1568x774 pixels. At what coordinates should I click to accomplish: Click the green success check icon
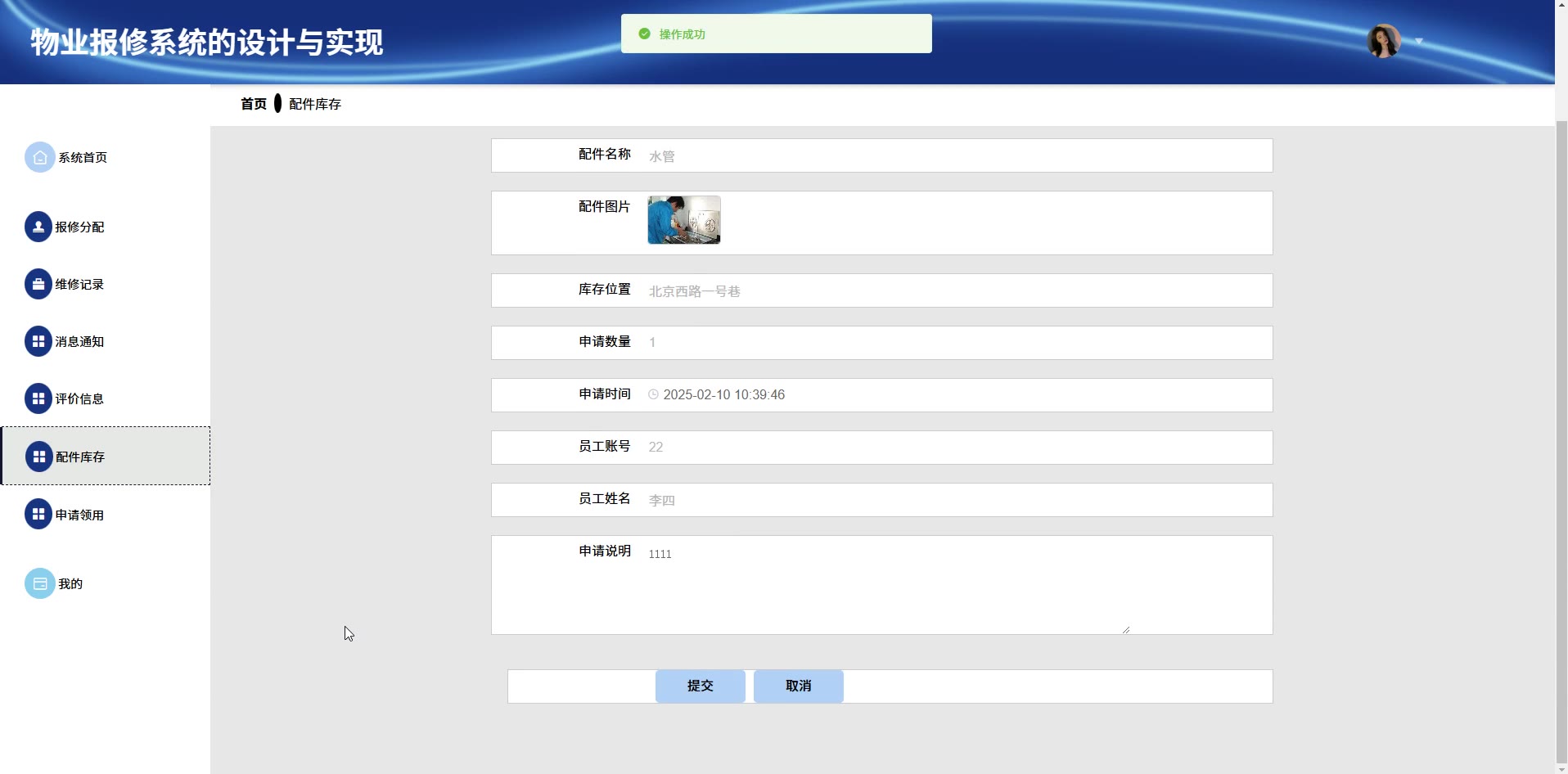644,34
